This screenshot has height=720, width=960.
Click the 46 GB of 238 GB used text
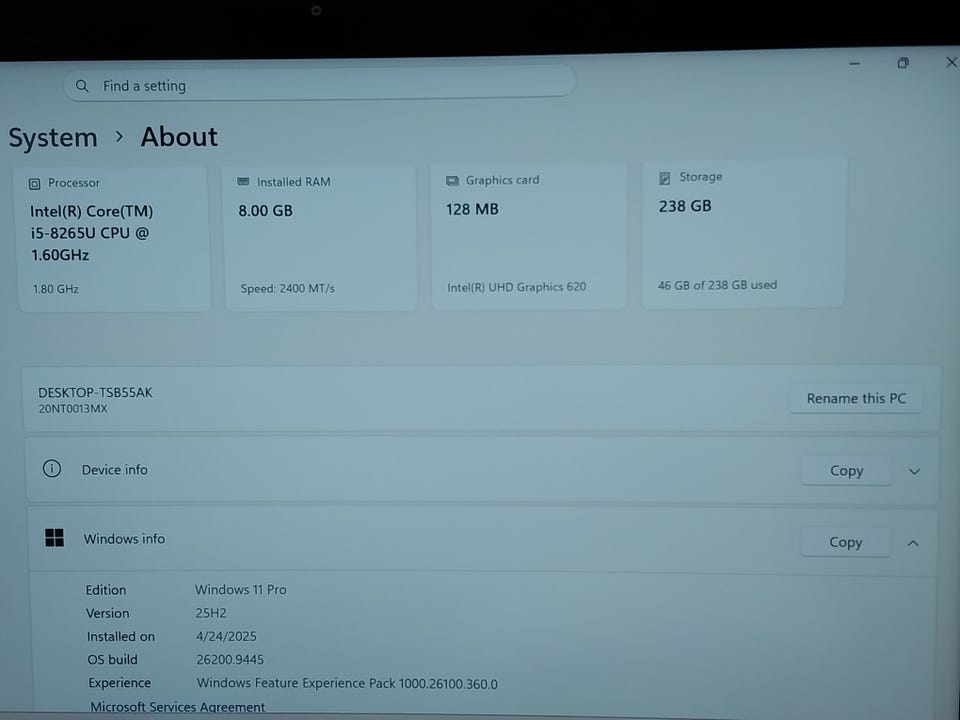tap(718, 285)
